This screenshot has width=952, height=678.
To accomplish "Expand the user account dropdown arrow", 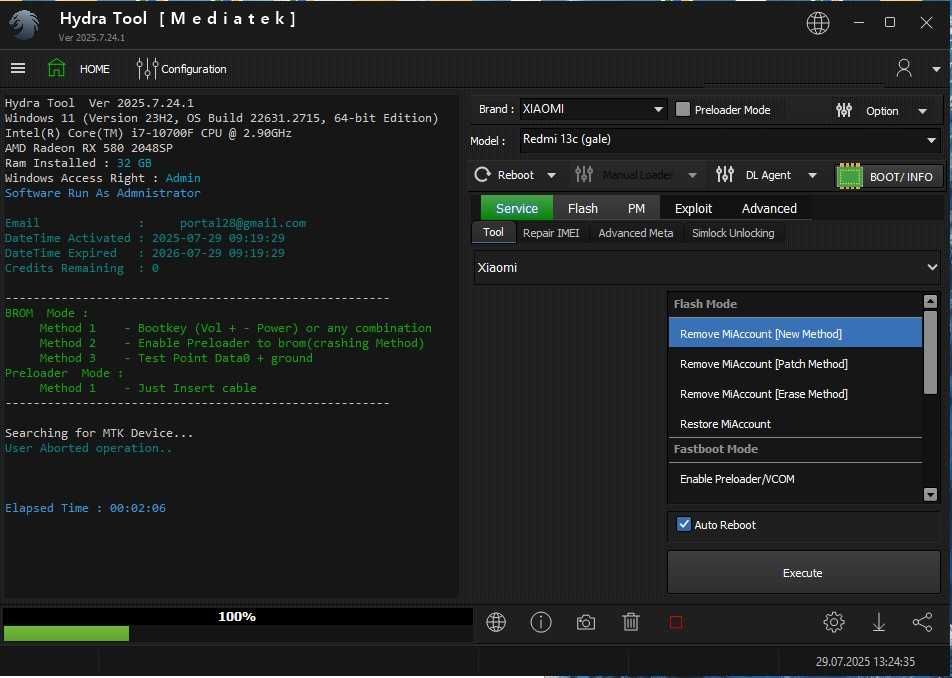I will pos(936,69).
